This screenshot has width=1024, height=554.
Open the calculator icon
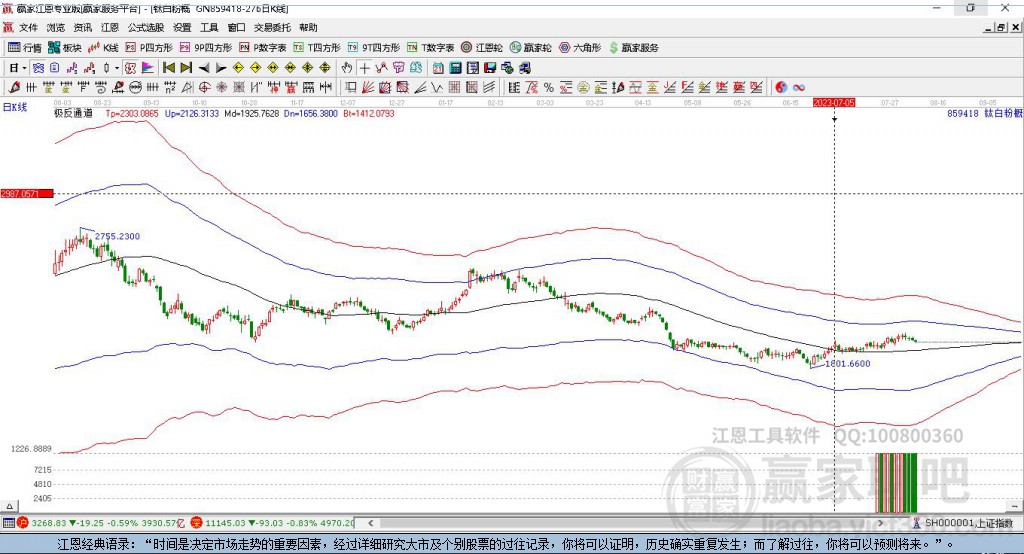(x=455, y=68)
